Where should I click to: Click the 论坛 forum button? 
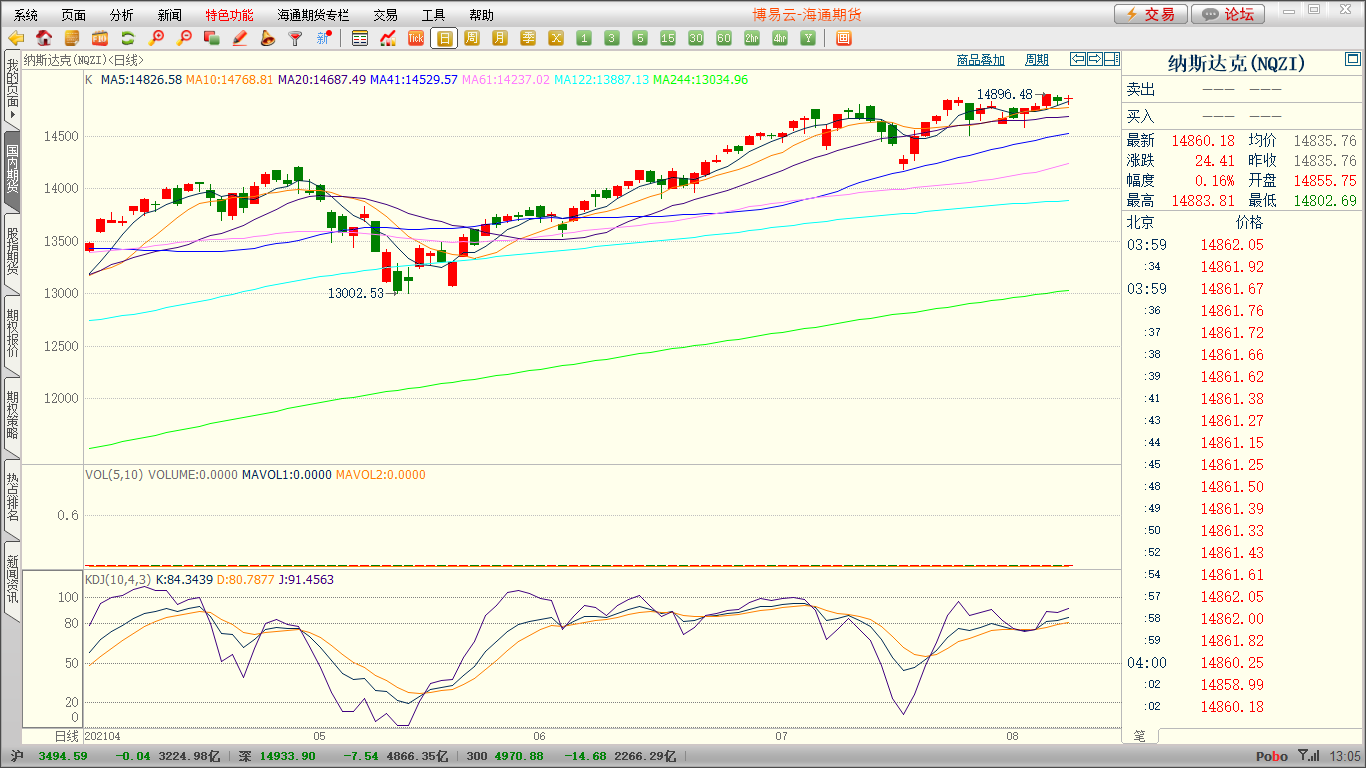coord(1228,14)
